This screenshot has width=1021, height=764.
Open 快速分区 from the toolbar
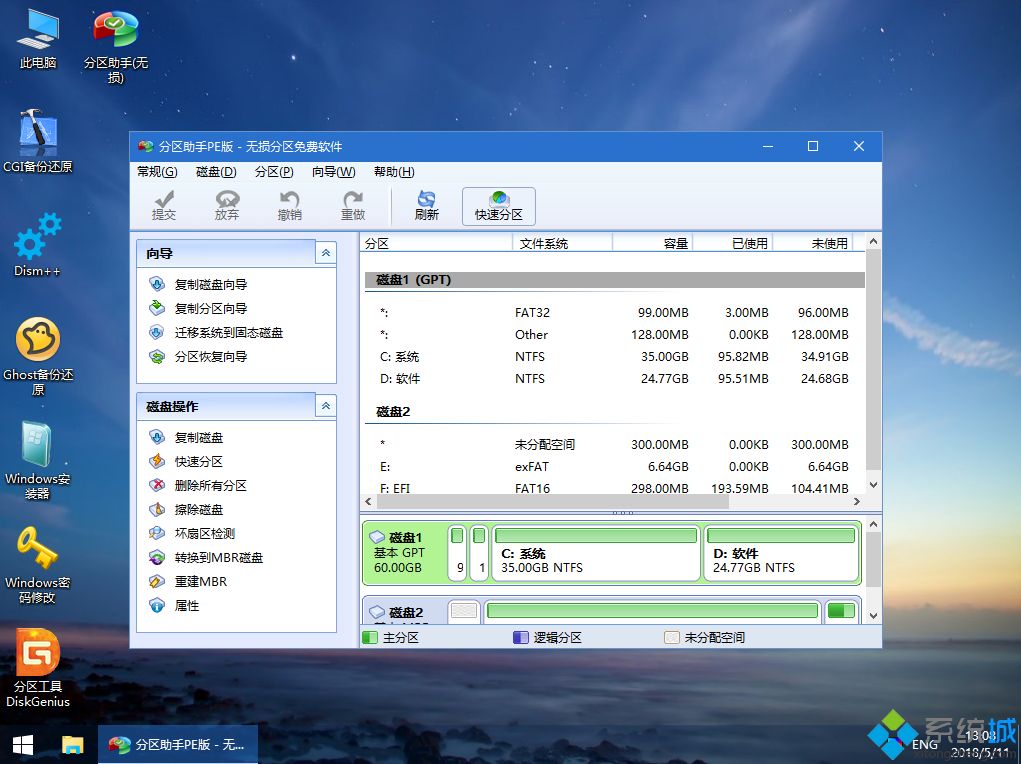pyautogui.click(x=497, y=205)
